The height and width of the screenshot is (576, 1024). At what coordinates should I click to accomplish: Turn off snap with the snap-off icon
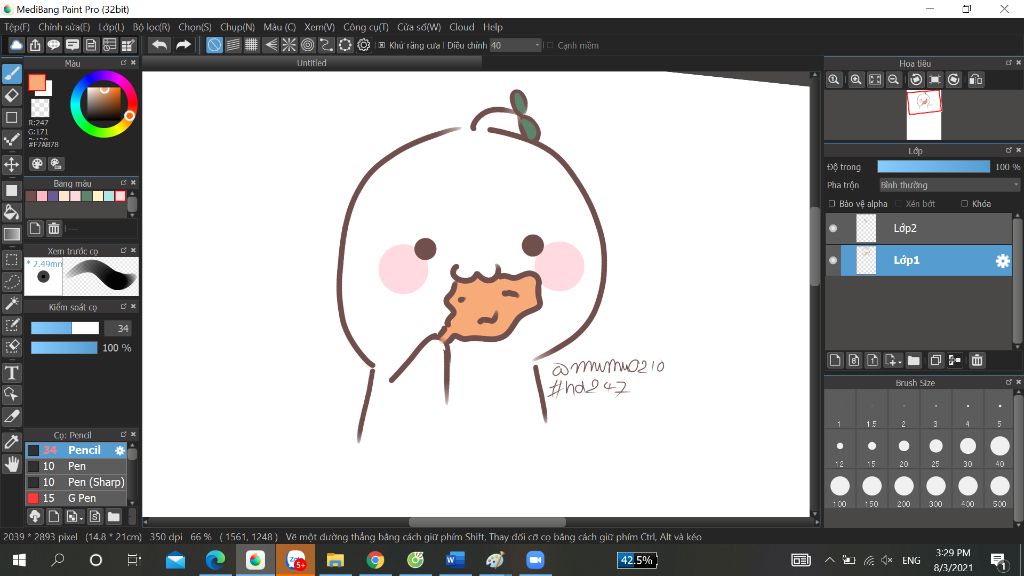click(214, 45)
